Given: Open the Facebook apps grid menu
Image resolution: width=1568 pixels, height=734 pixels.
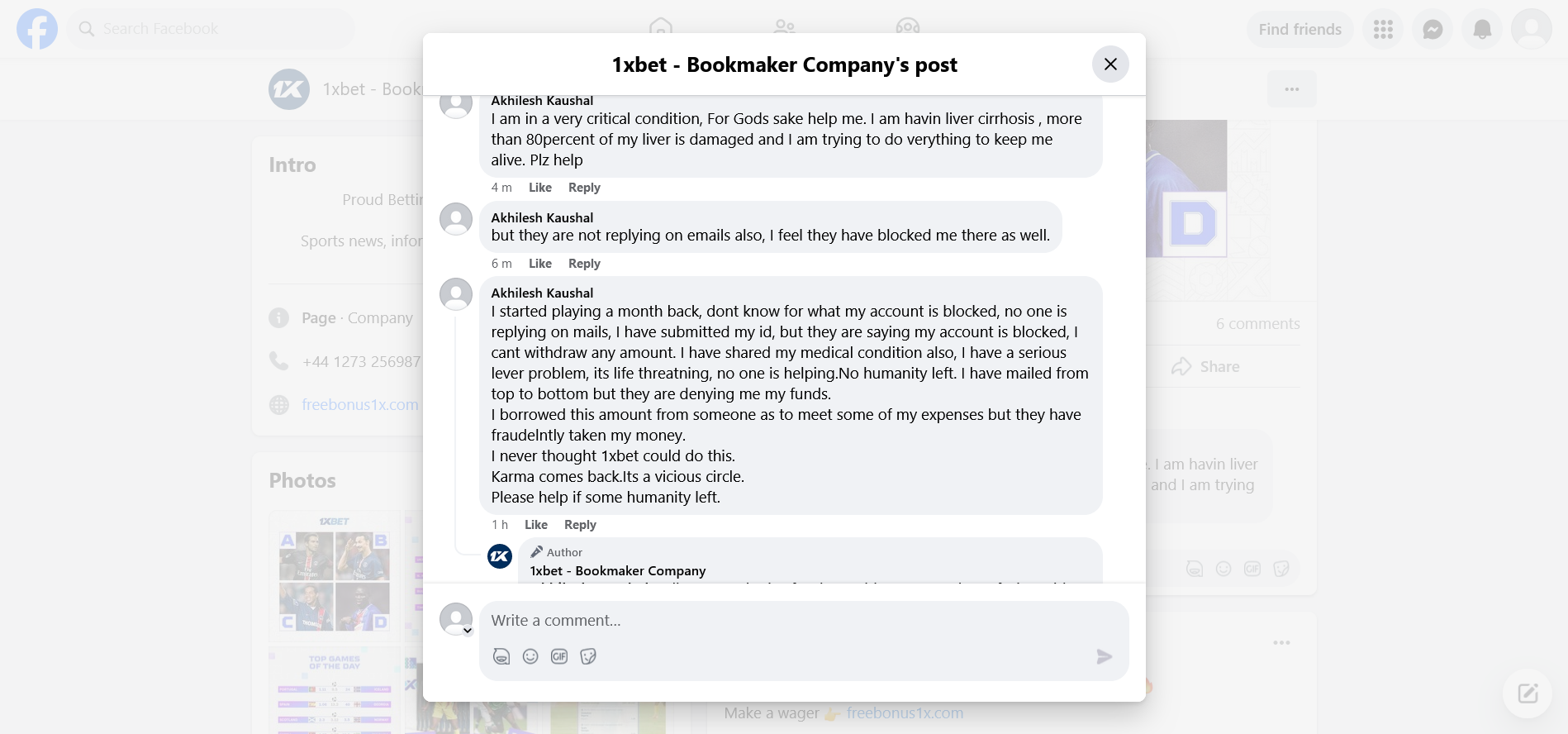Looking at the screenshot, I should point(1383,30).
